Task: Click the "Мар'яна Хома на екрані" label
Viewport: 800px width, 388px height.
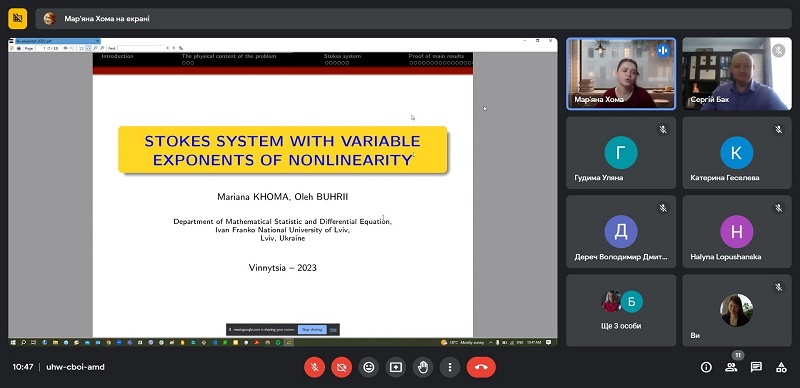Action: (107, 19)
